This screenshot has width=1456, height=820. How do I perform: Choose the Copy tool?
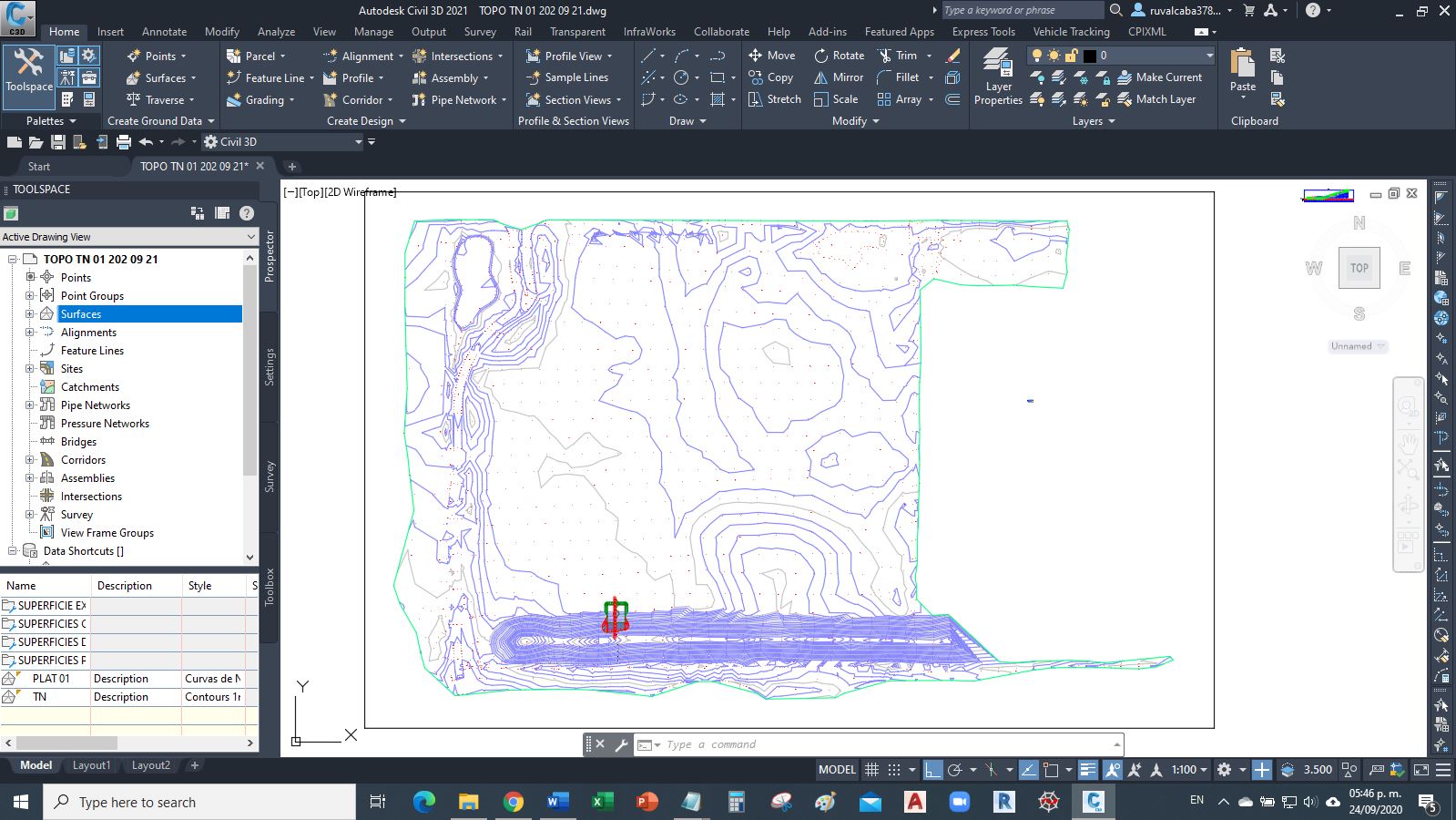click(770, 77)
